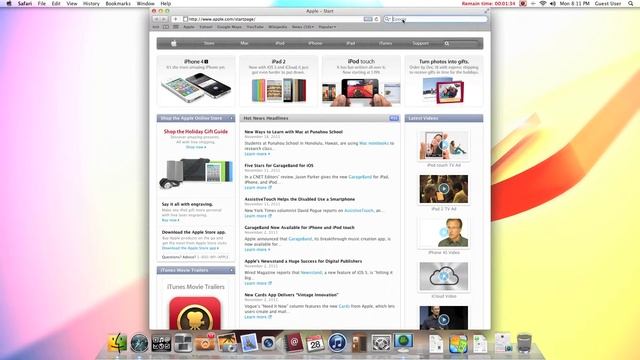Click the Reader button in address bar
The height and width of the screenshot is (360, 640).
click(x=368, y=19)
